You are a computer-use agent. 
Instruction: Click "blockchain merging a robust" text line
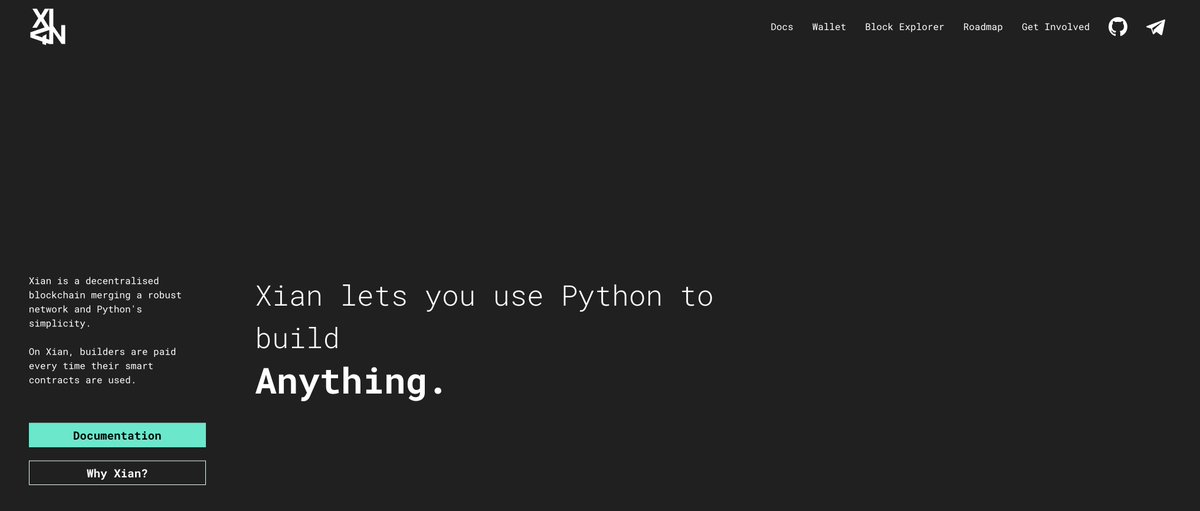[x=105, y=296]
